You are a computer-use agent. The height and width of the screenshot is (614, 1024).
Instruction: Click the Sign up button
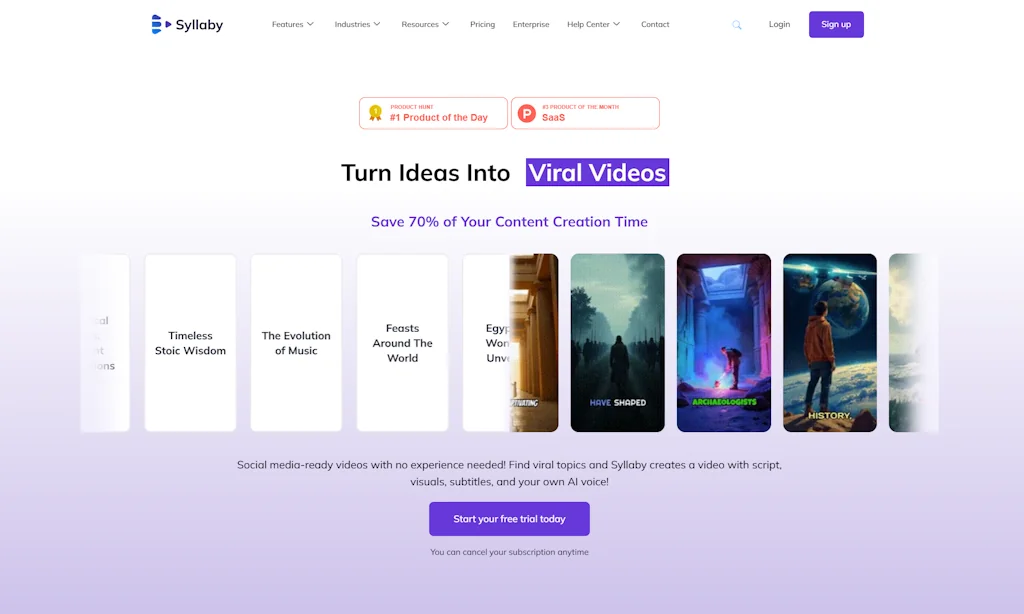tap(836, 24)
